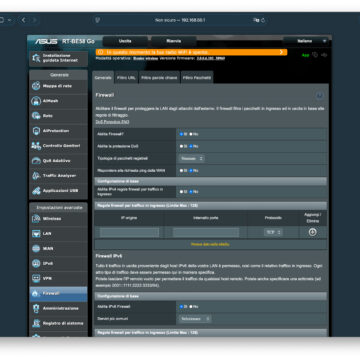Expand orange WiFi notification arrow

point(281,52)
